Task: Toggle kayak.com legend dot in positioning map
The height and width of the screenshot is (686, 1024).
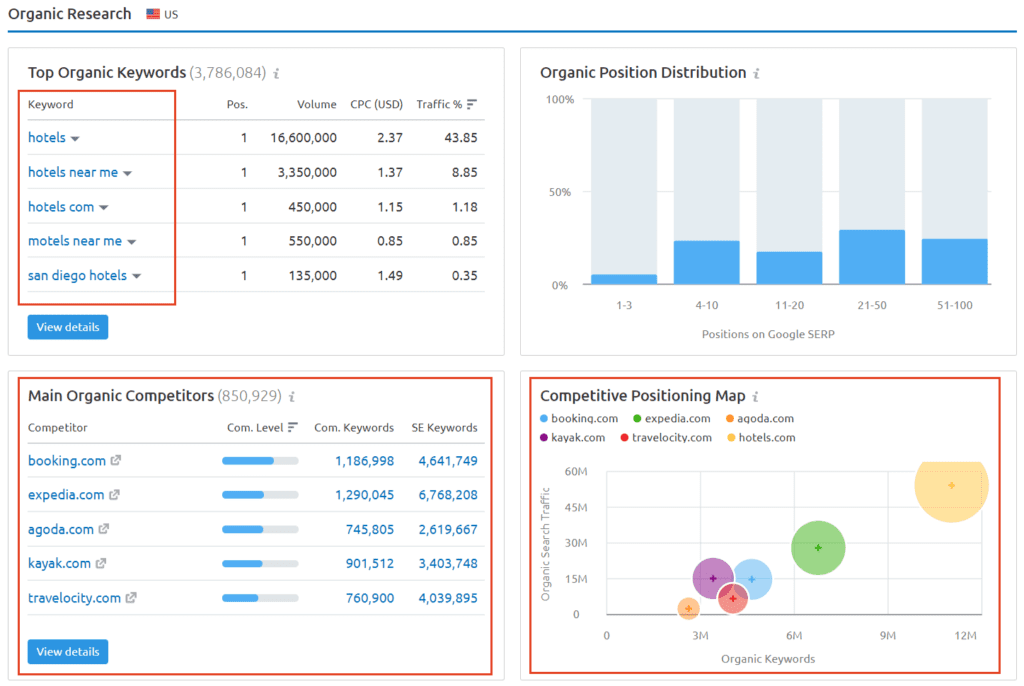Action: point(544,438)
